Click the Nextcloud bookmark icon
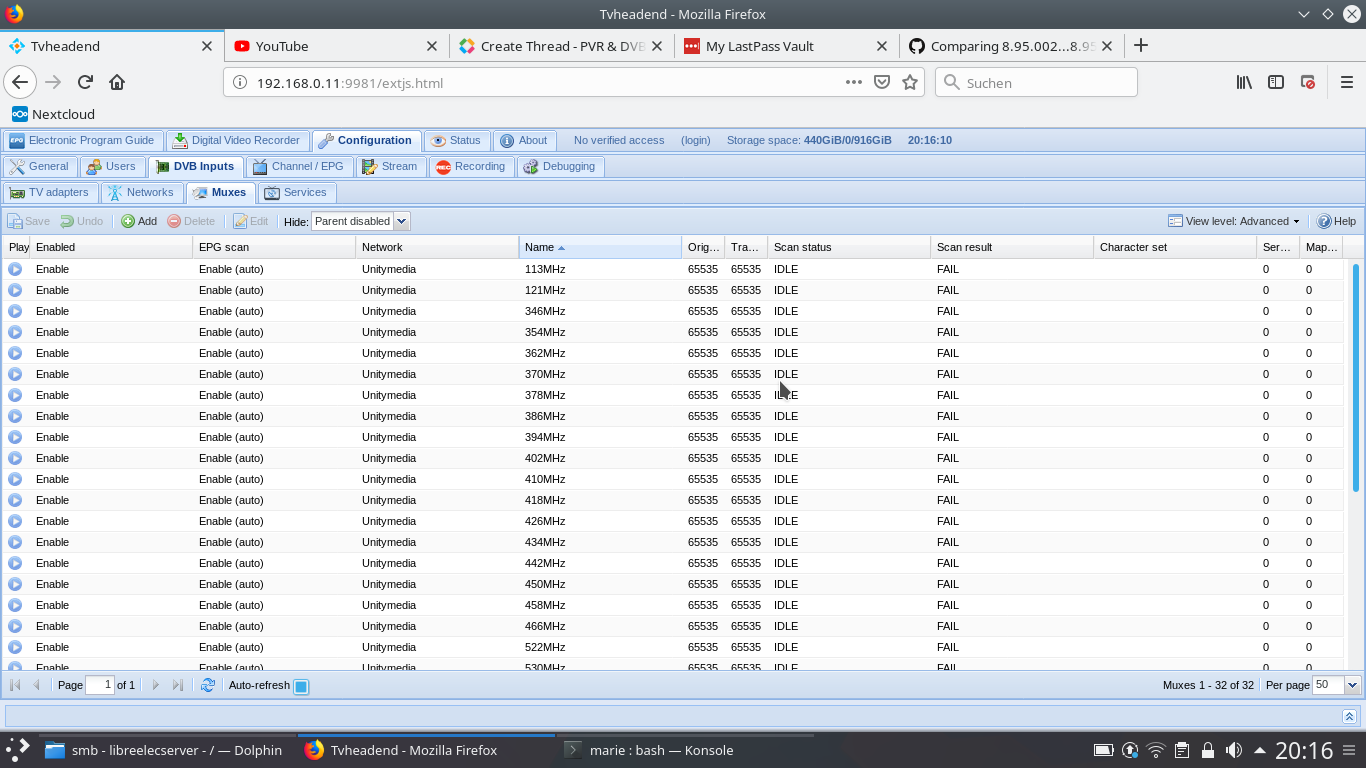 (20, 114)
